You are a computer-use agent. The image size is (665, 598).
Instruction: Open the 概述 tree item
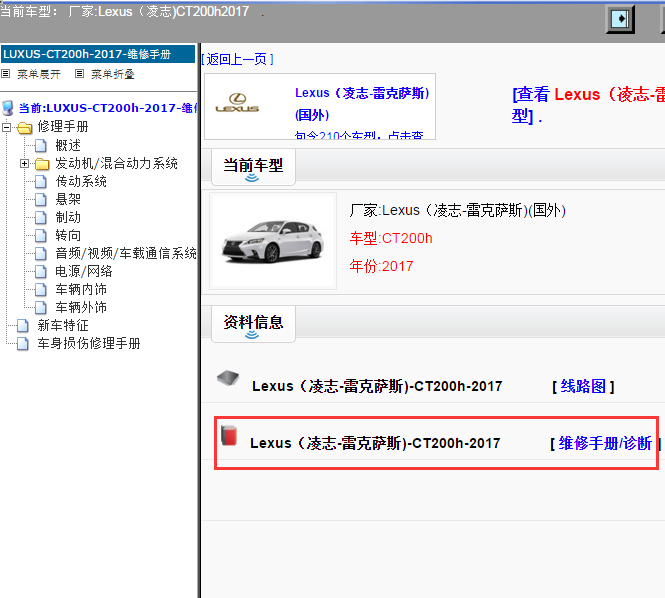(x=68, y=145)
